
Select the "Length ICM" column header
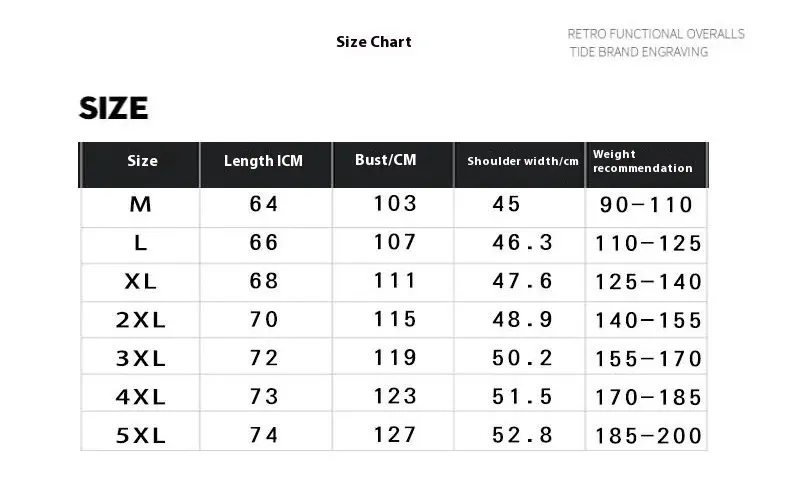coord(263,161)
